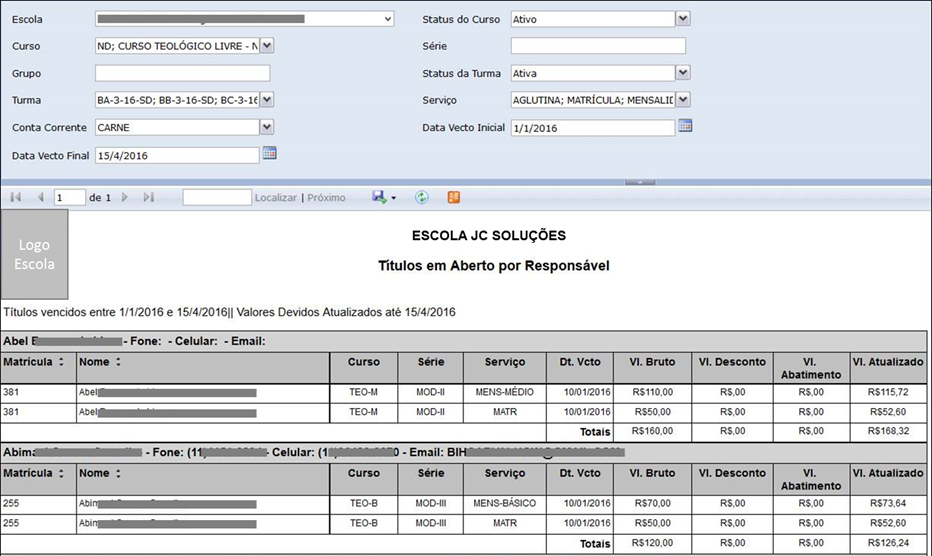The image size is (932, 556).
Task: Click MOD-III cell in MENS-BÁSICO row
Action: [x=430, y=504]
